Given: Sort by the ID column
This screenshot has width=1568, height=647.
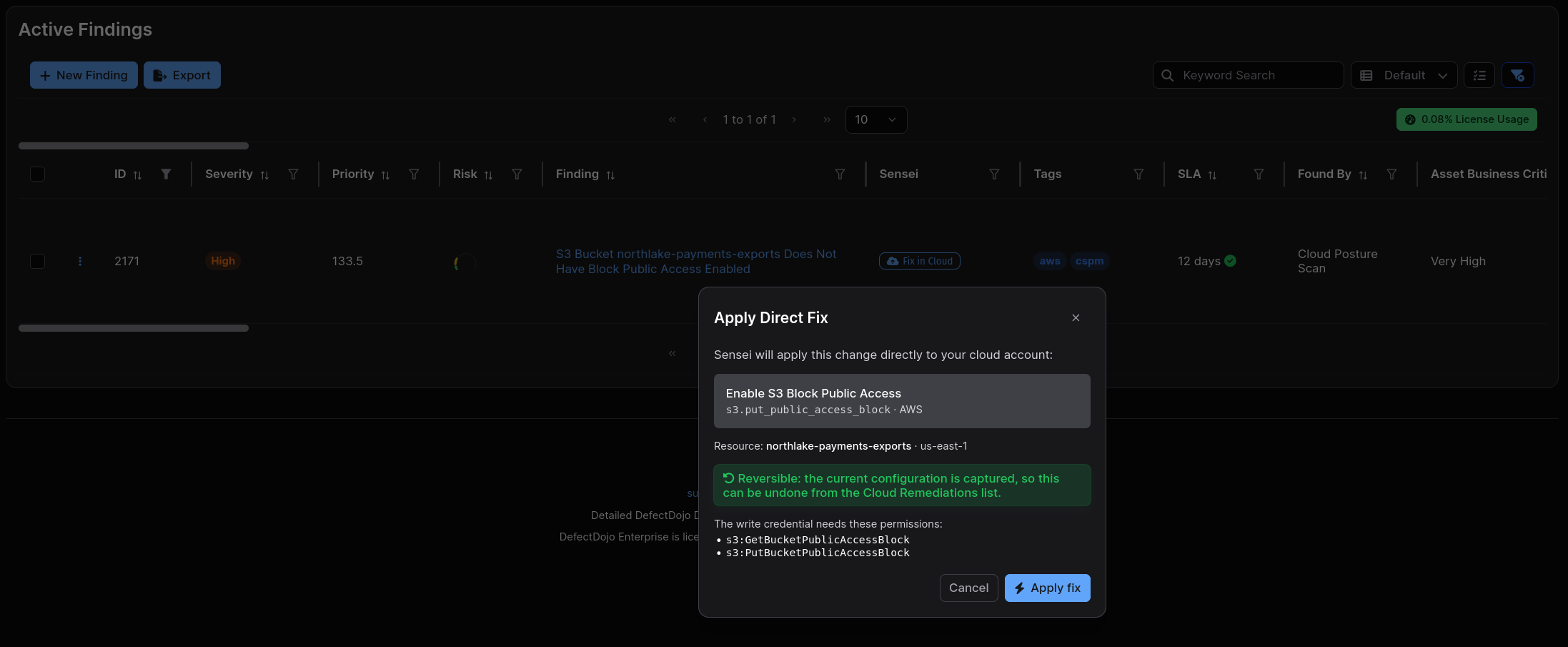Looking at the screenshot, I should pyautogui.click(x=137, y=174).
